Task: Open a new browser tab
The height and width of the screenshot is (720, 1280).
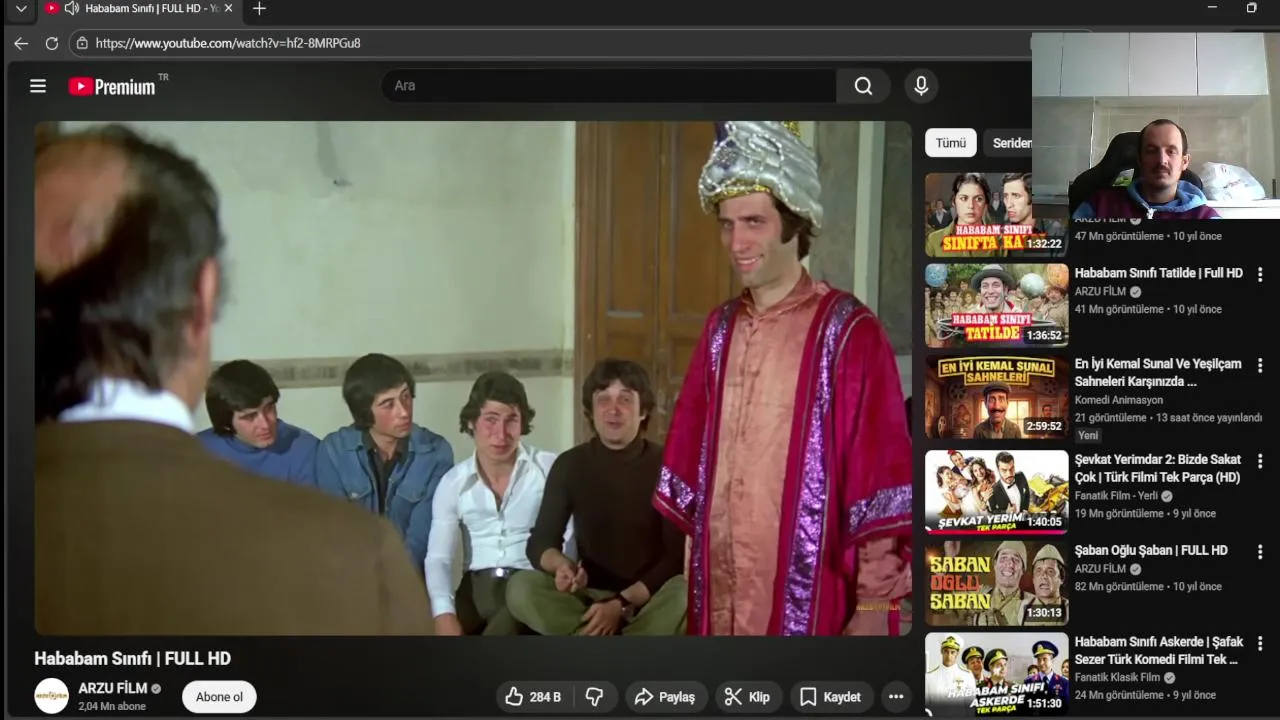Action: coord(259,9)
